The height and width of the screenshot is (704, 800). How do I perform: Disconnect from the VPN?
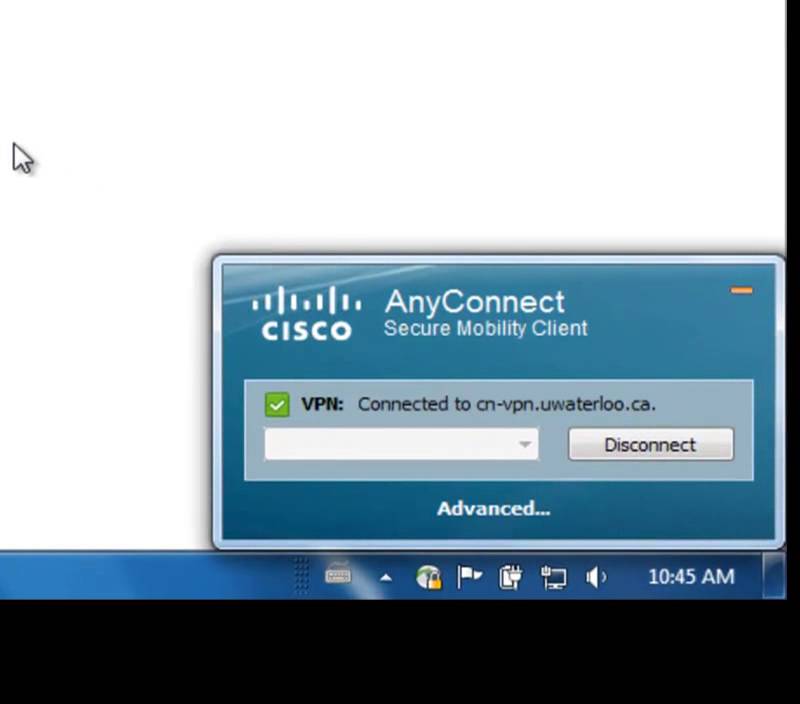pyautogui.click(x=651, y=444)
